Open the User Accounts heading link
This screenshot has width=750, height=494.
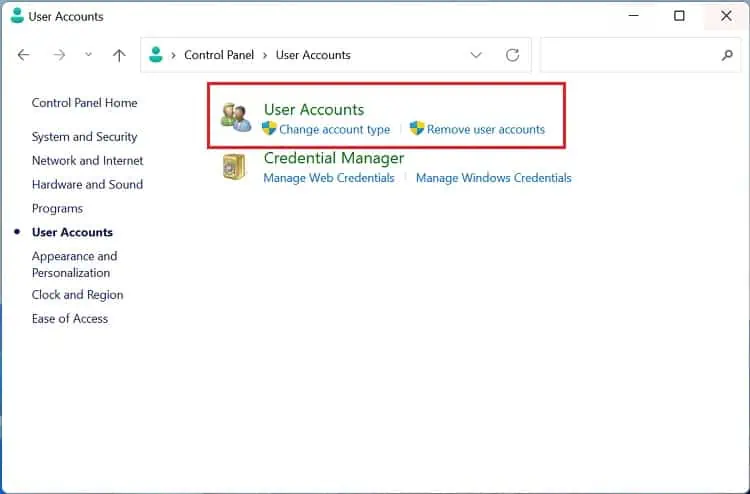[314, 110]
